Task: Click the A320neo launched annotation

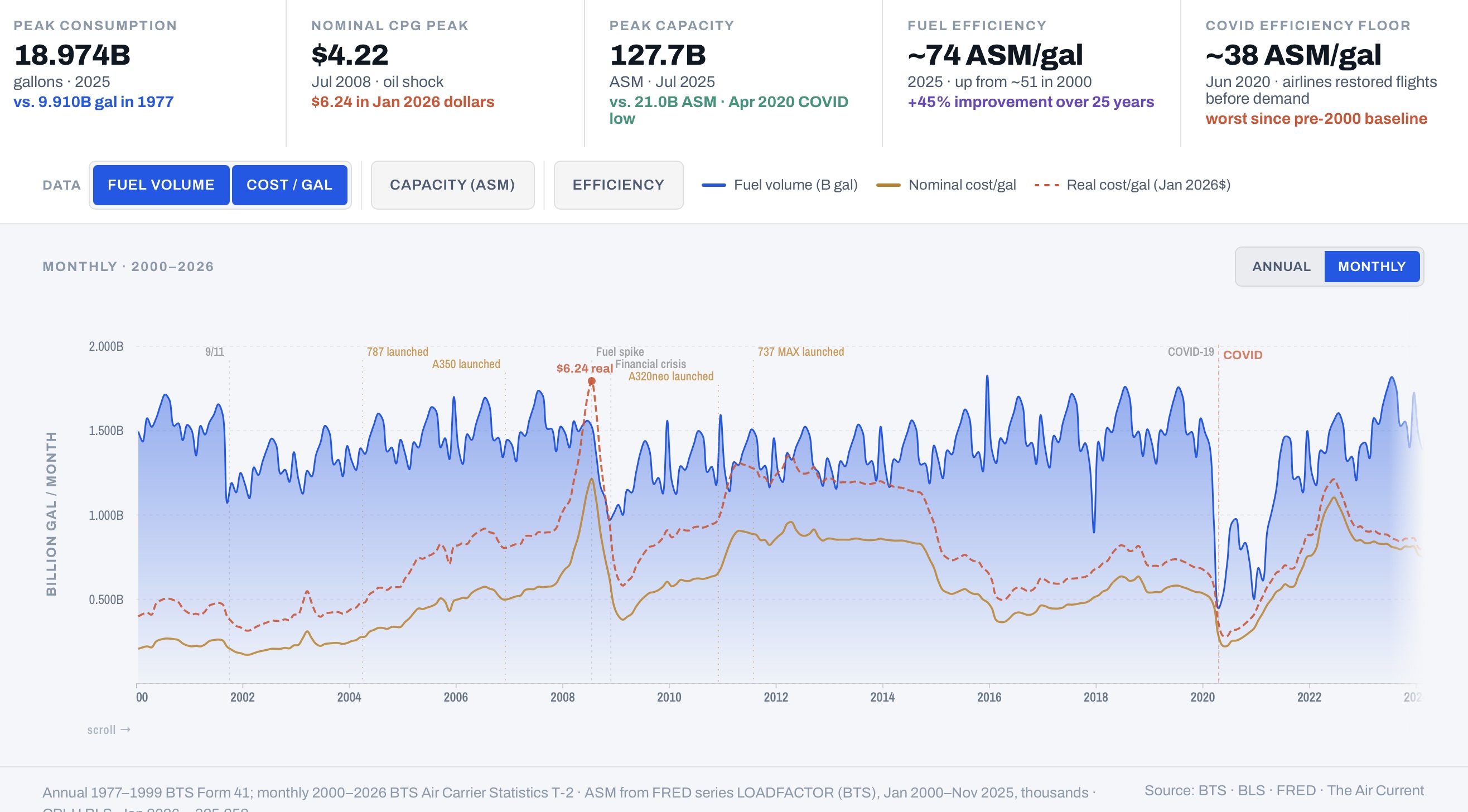Action: (670, 376)
